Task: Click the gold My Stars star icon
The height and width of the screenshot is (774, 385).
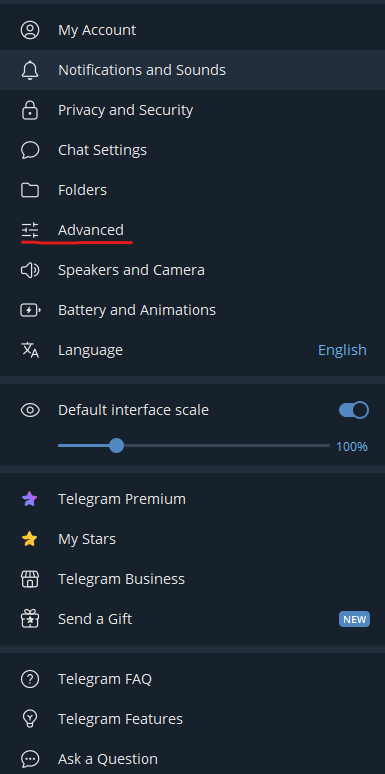Action: pyautogui.click(x=30, y=539)
